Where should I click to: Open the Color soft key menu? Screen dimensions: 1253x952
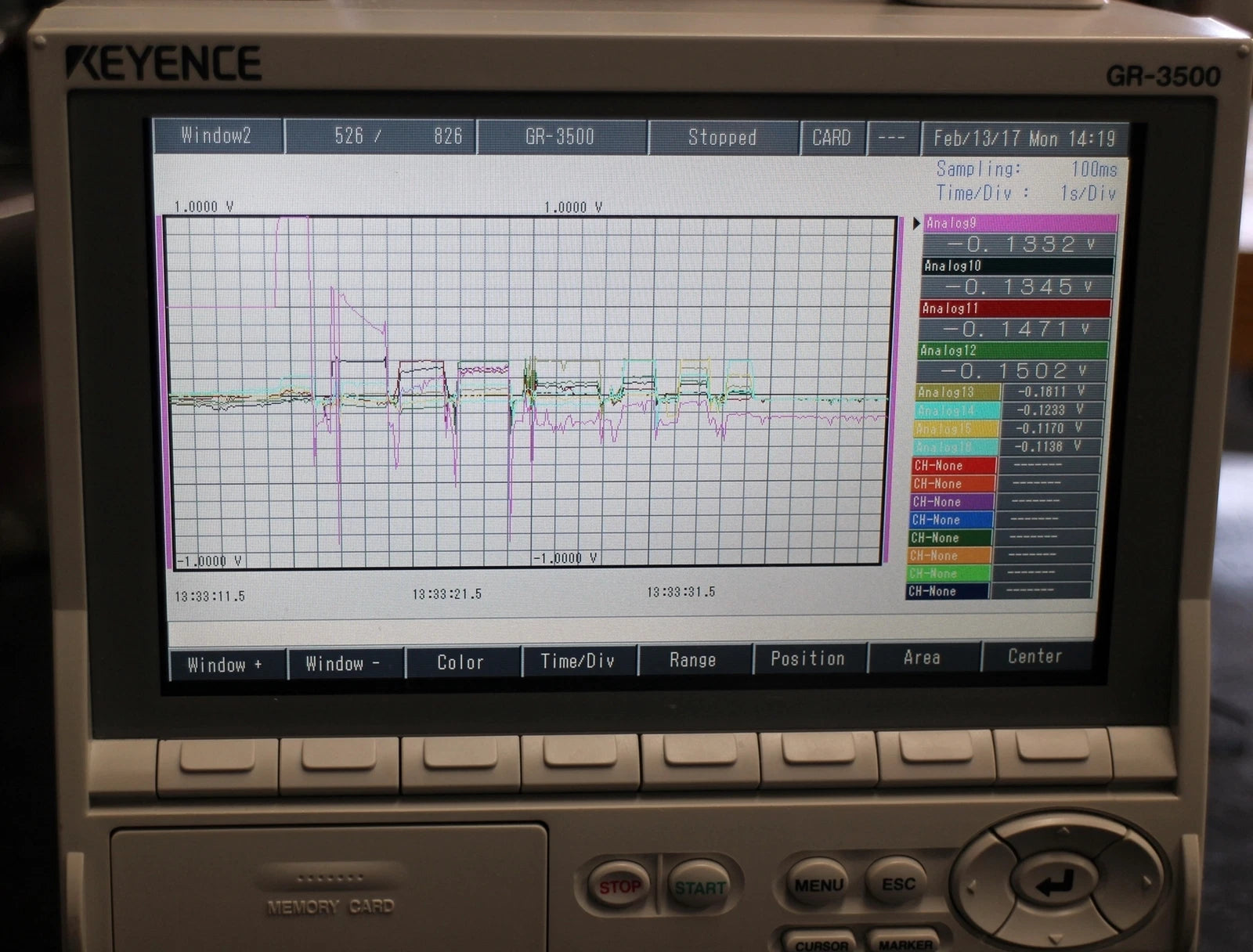pos(460,660)
